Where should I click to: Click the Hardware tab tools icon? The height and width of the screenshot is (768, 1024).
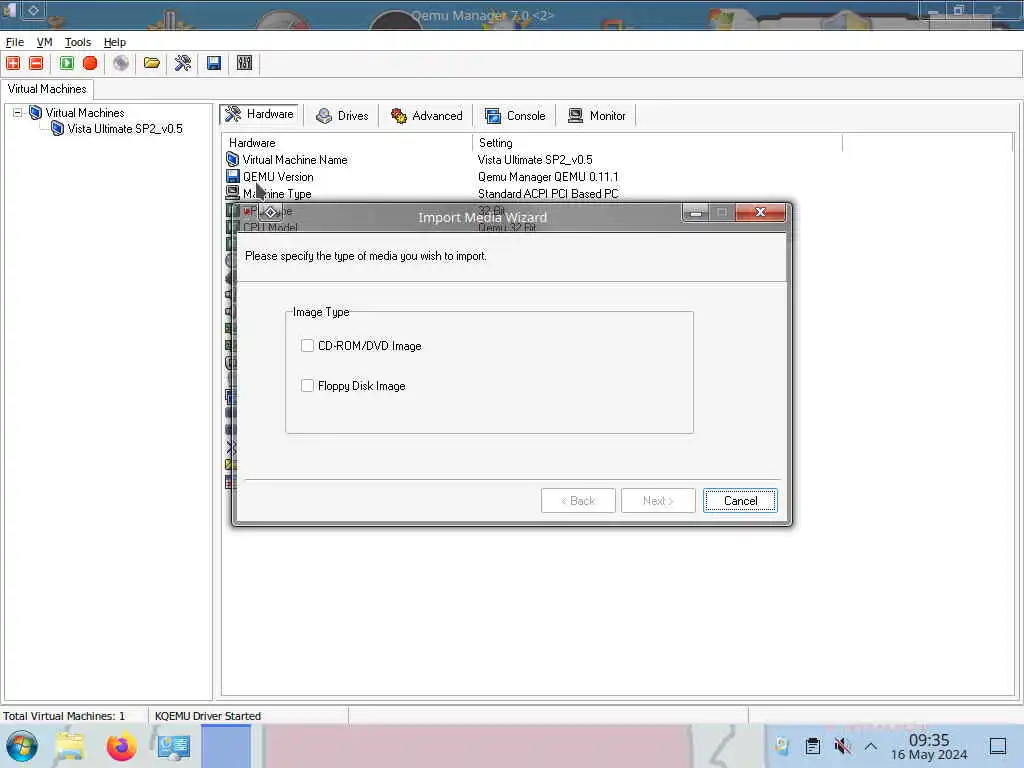[x=233, y=114]
